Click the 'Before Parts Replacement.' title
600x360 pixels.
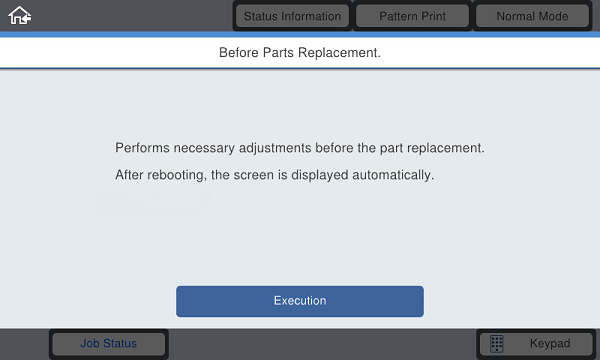[300, 52]
